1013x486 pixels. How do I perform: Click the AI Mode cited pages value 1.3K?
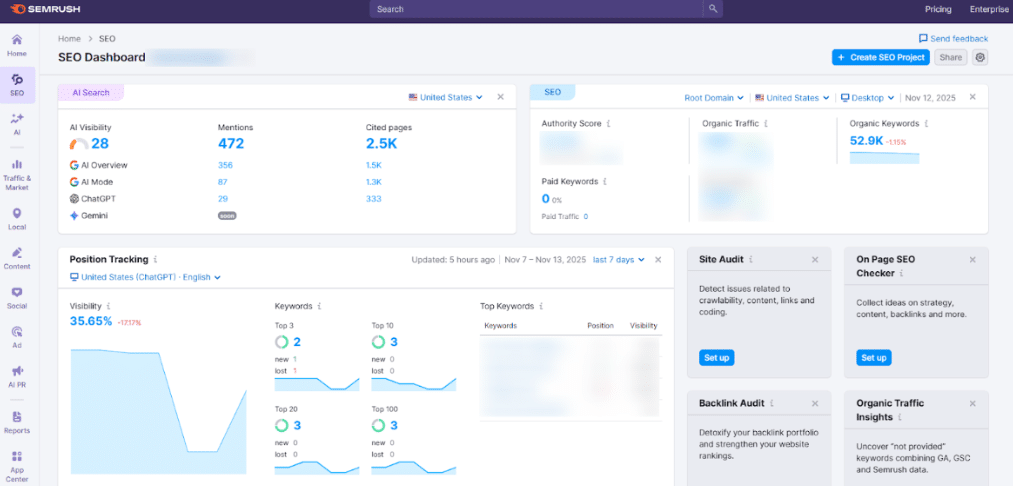click(373, 182)
